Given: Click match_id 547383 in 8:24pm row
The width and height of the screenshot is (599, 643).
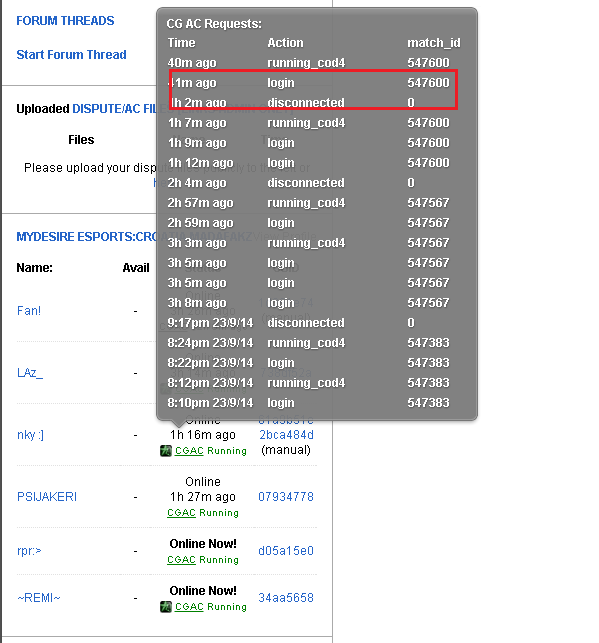Looking at the screenshot, I should [x=428, y=343].
